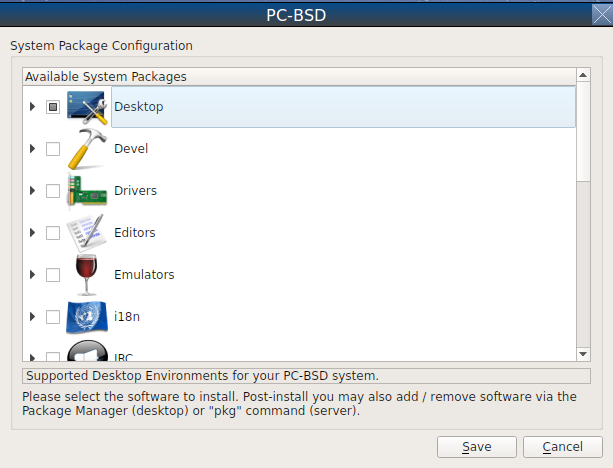The width and height of the screenshot is (613, 468).
Task: Enable the Devel package checkbox
Action: (x=53, y=149)
